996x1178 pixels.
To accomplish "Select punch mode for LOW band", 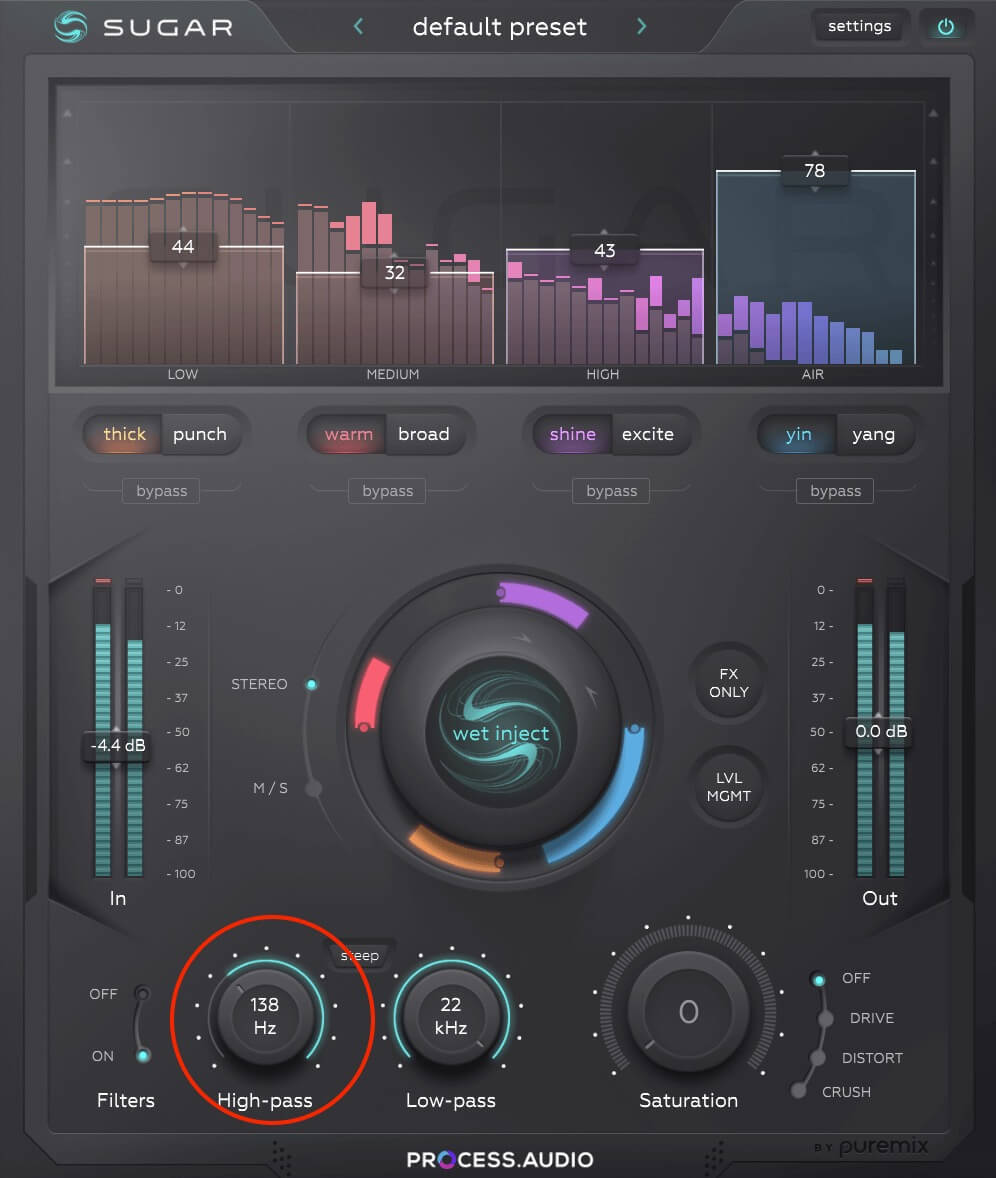I will [x=200, y=434].
